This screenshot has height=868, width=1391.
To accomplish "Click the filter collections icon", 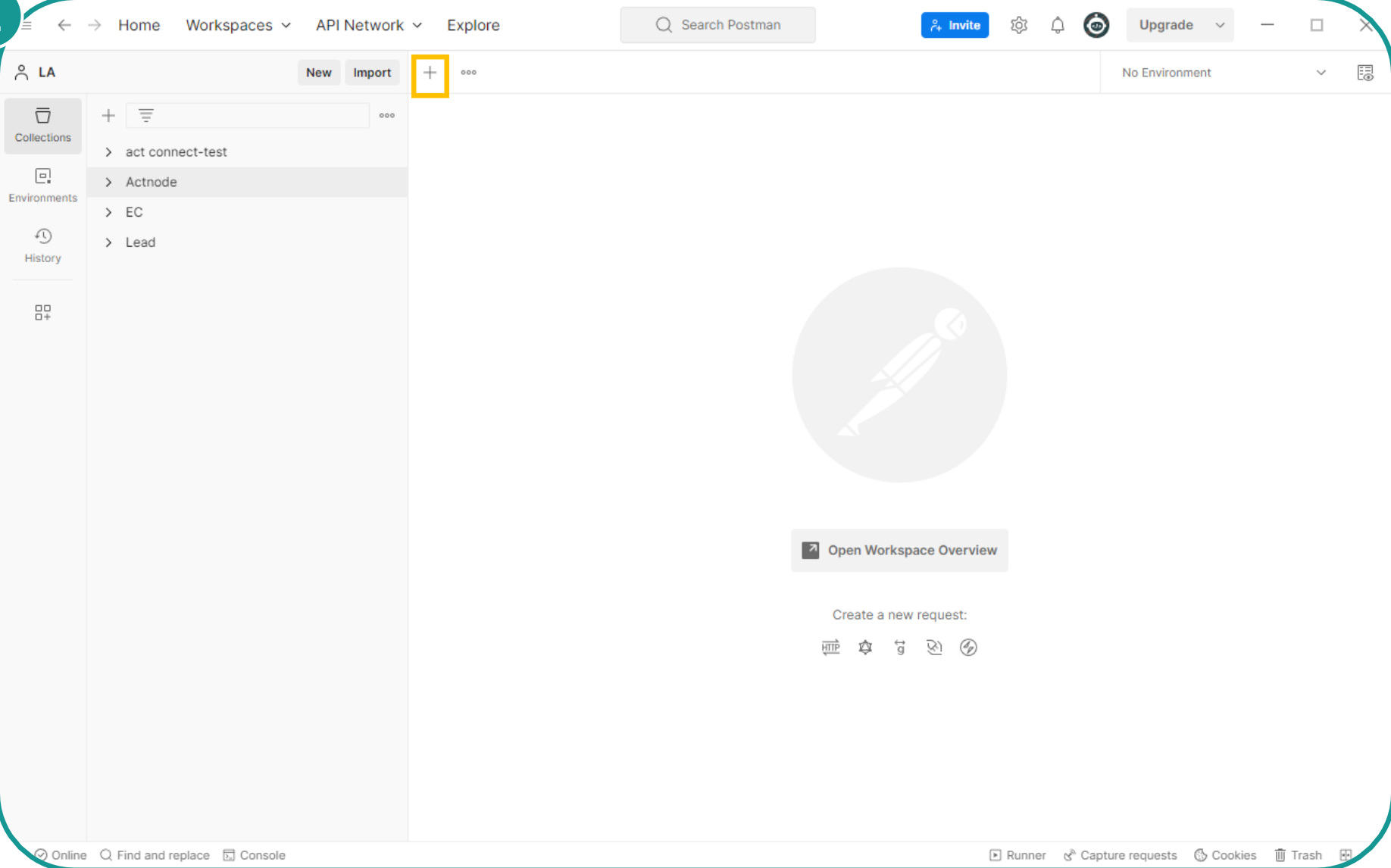I will [x=146, y=115].
